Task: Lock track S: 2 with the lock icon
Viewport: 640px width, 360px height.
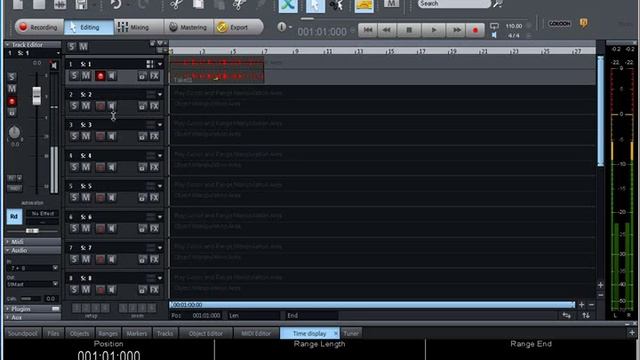Action: [142, 106]
